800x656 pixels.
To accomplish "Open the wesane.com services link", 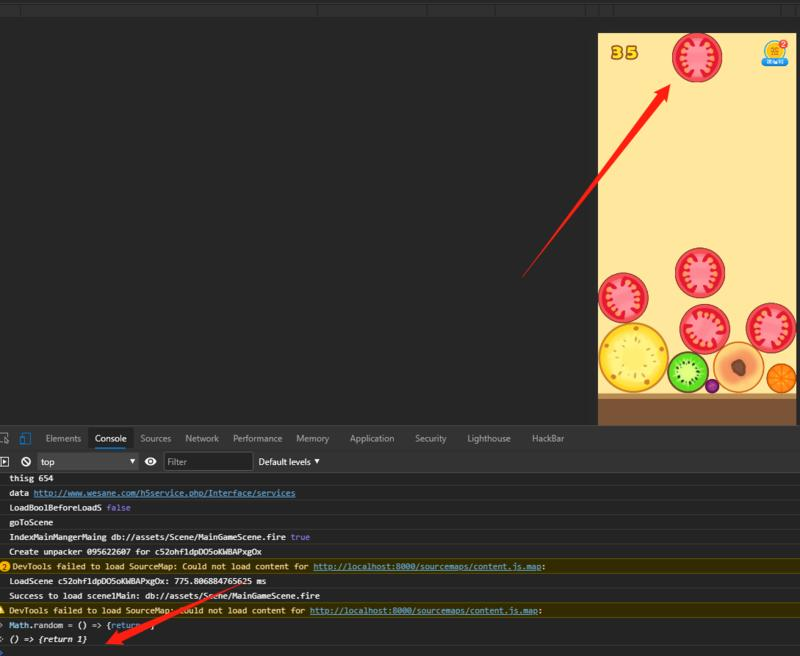I will [164, 493].
